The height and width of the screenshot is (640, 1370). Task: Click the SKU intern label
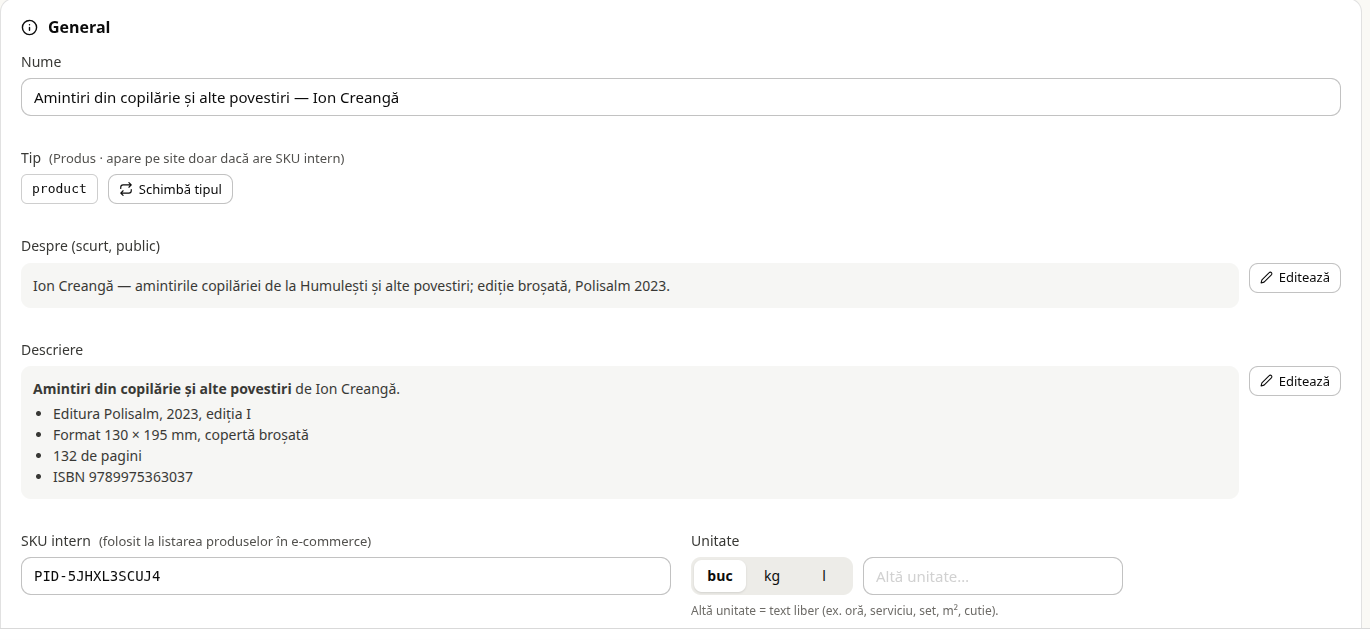(x=56, y=541)
